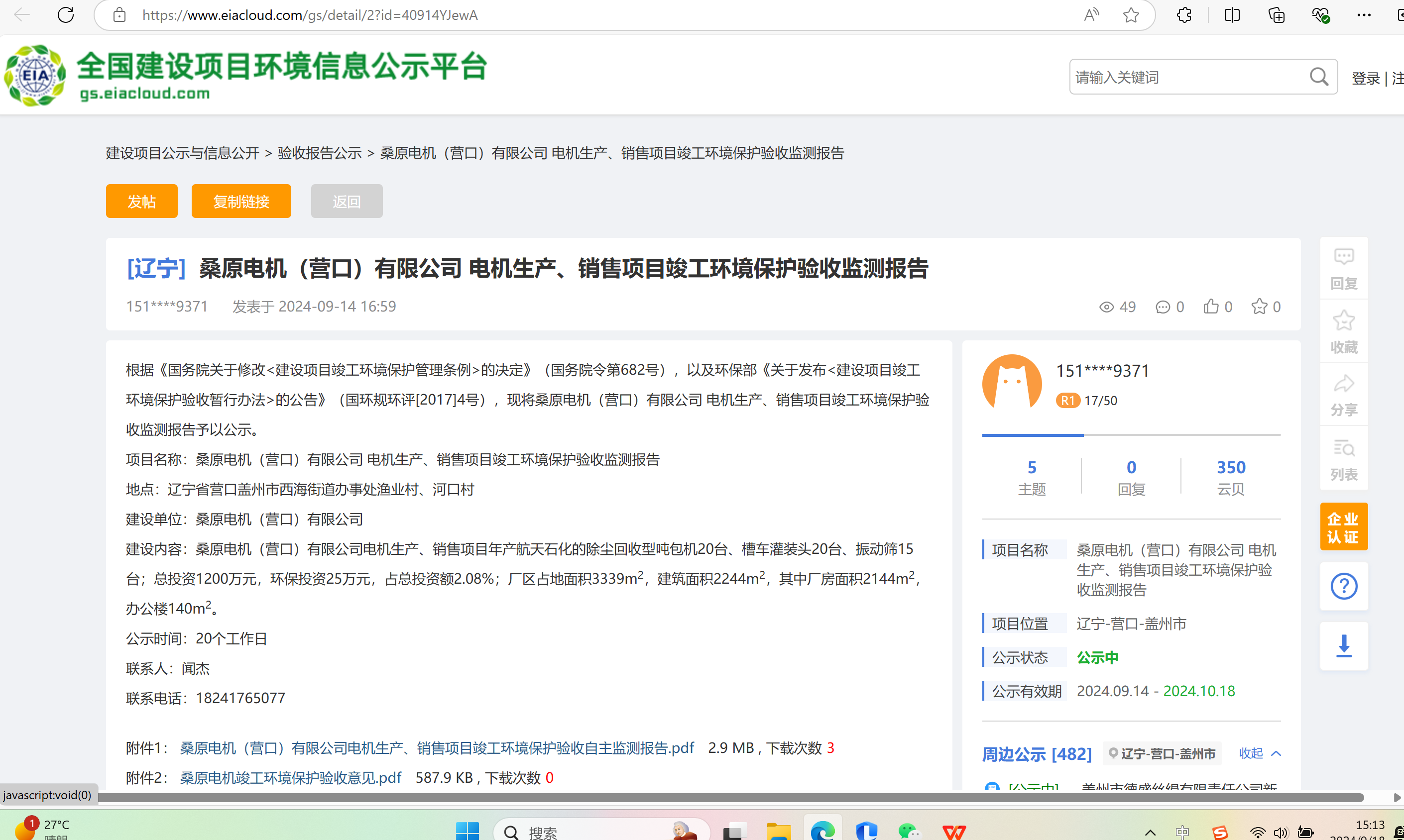Open the browser collections icon
The width and height of the screenshot is (1404, 840).
1277,15
